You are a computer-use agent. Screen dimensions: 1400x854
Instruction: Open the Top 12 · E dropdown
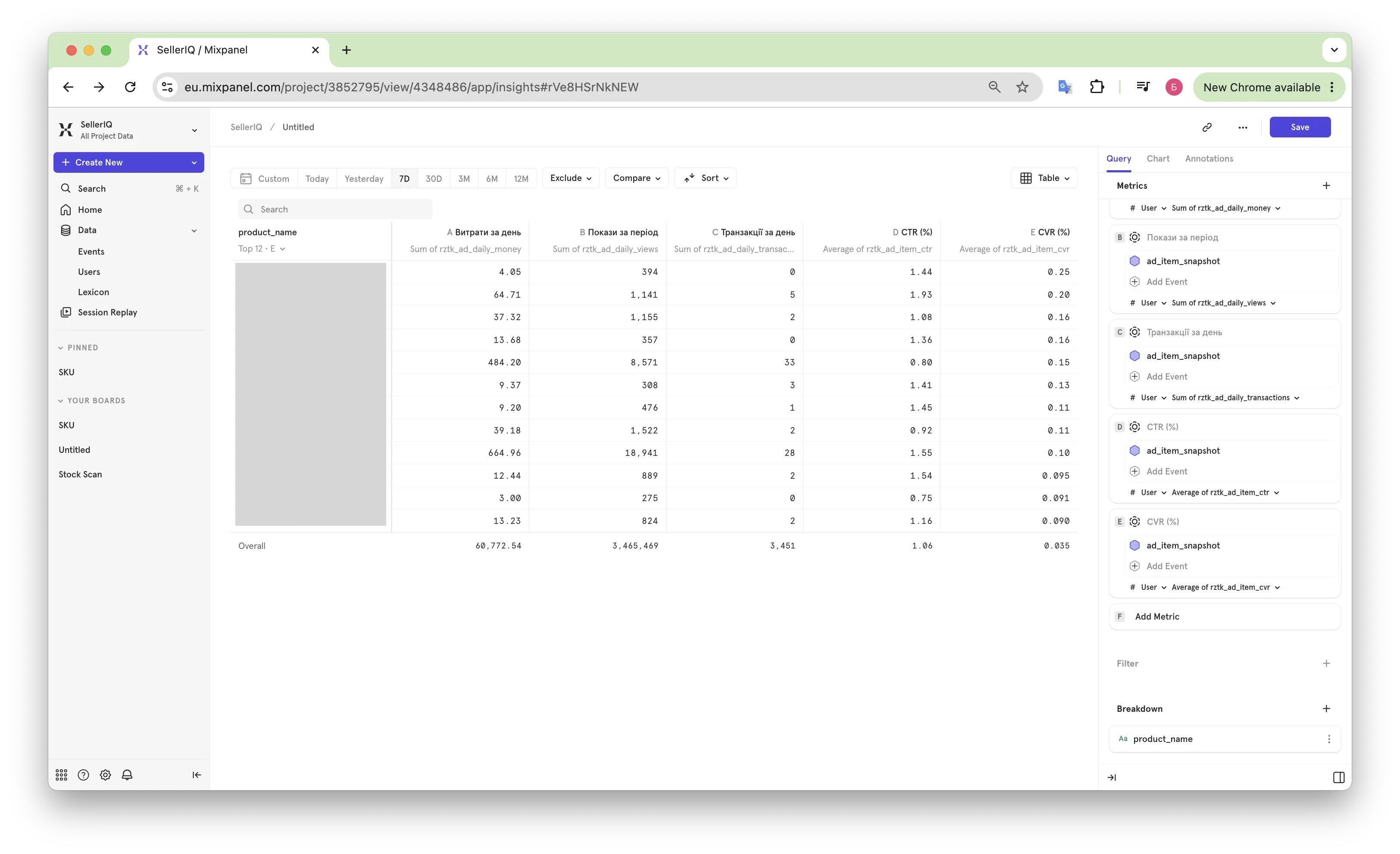point(262,249)
